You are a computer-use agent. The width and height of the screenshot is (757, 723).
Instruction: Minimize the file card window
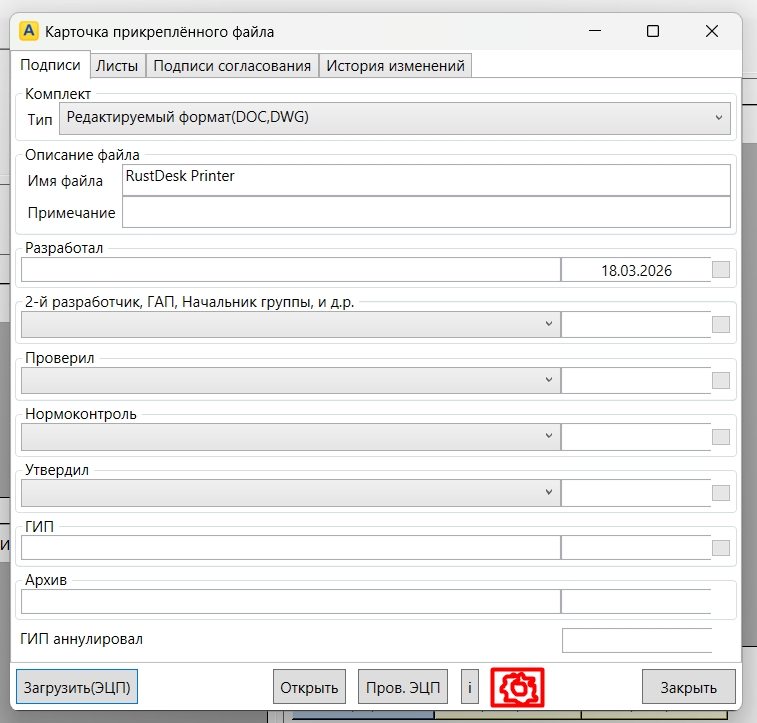(594, 31)
